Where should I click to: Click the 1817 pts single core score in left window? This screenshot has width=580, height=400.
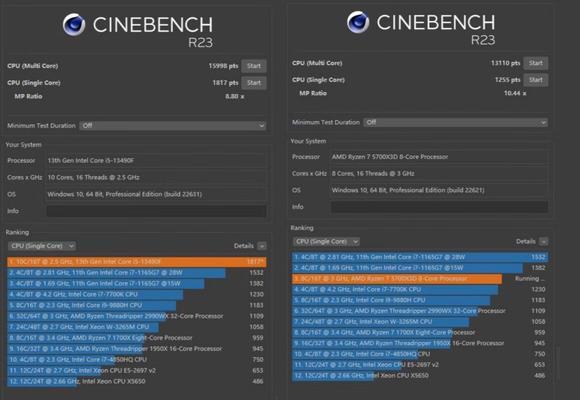coord(225,83)
